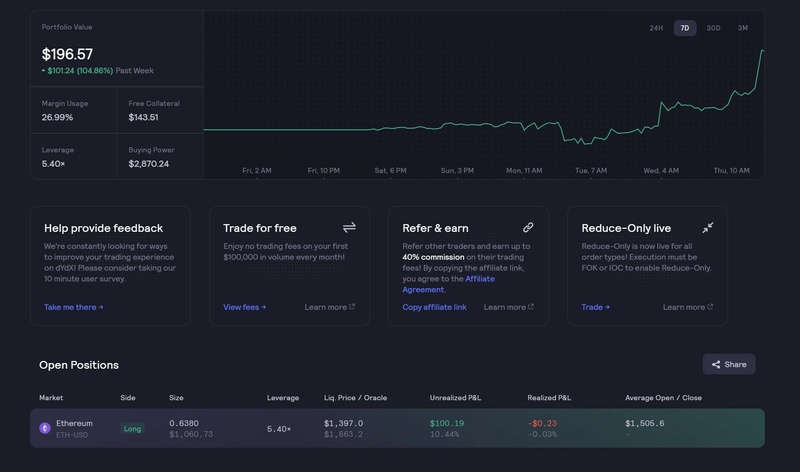The width and height of the screenshot is (800, 472).
Task: Click liquidation price $1,397.0
Action: tap(343, 423)
